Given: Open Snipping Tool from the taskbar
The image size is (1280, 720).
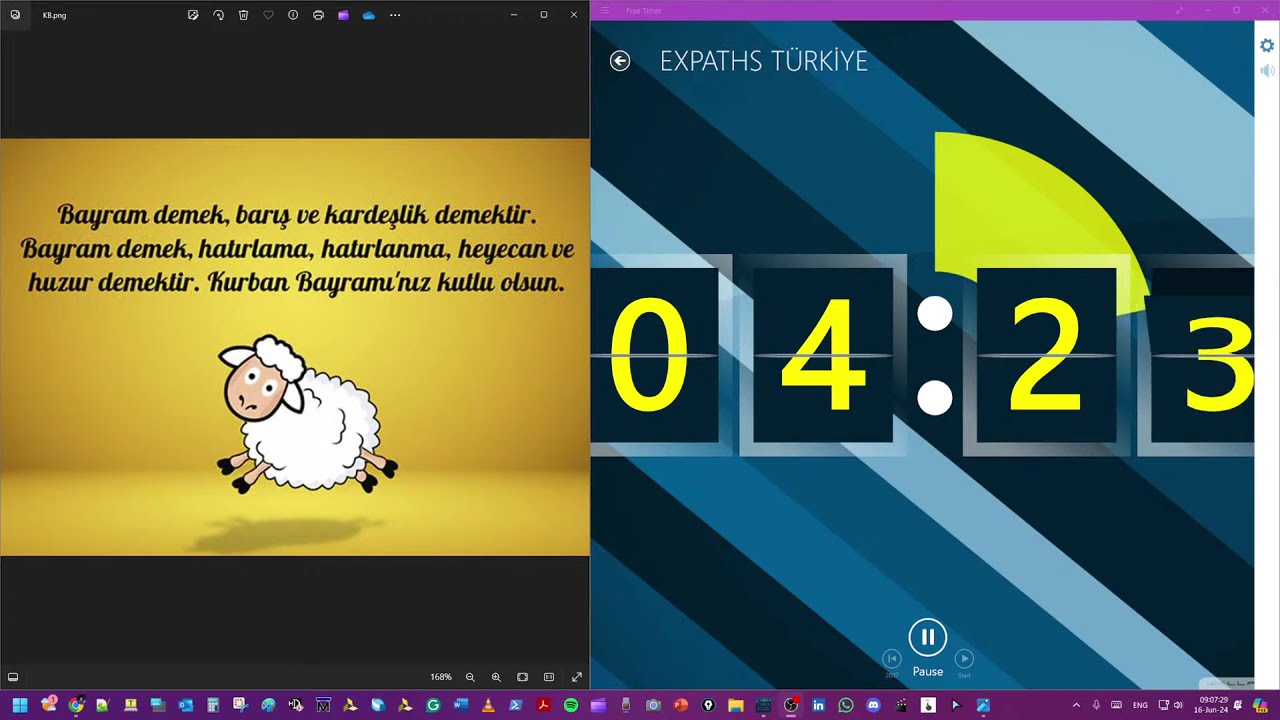Looking at the screenshot, I should [x=240, y=705].
